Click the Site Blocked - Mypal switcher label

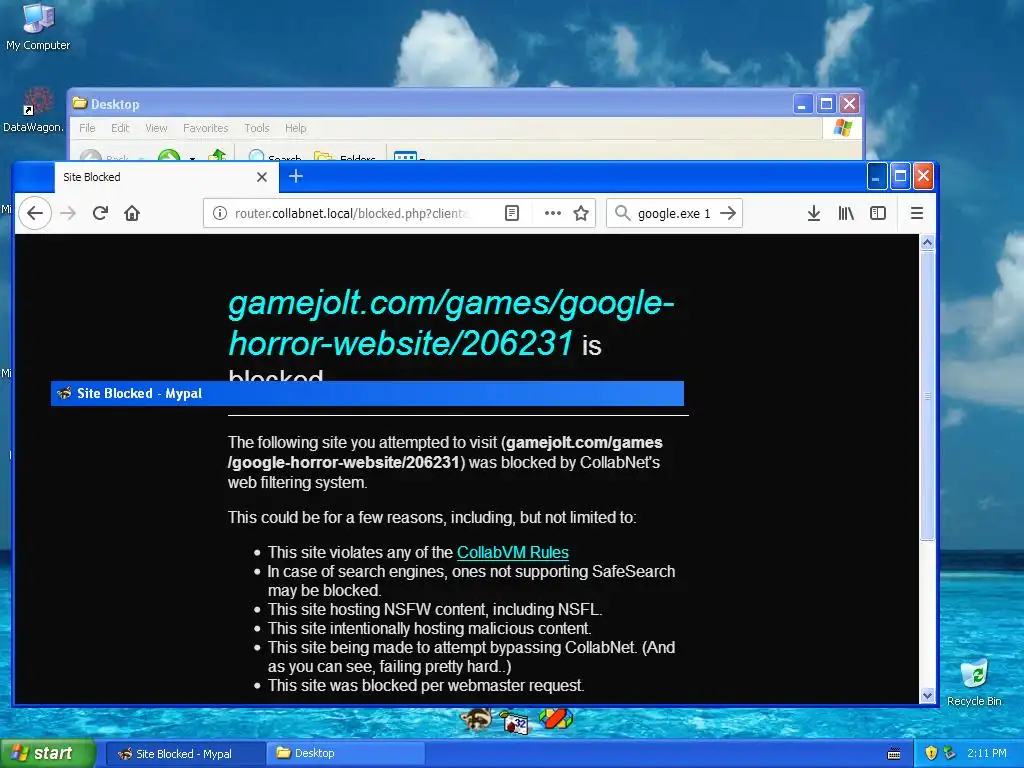[x=139, y=393]
